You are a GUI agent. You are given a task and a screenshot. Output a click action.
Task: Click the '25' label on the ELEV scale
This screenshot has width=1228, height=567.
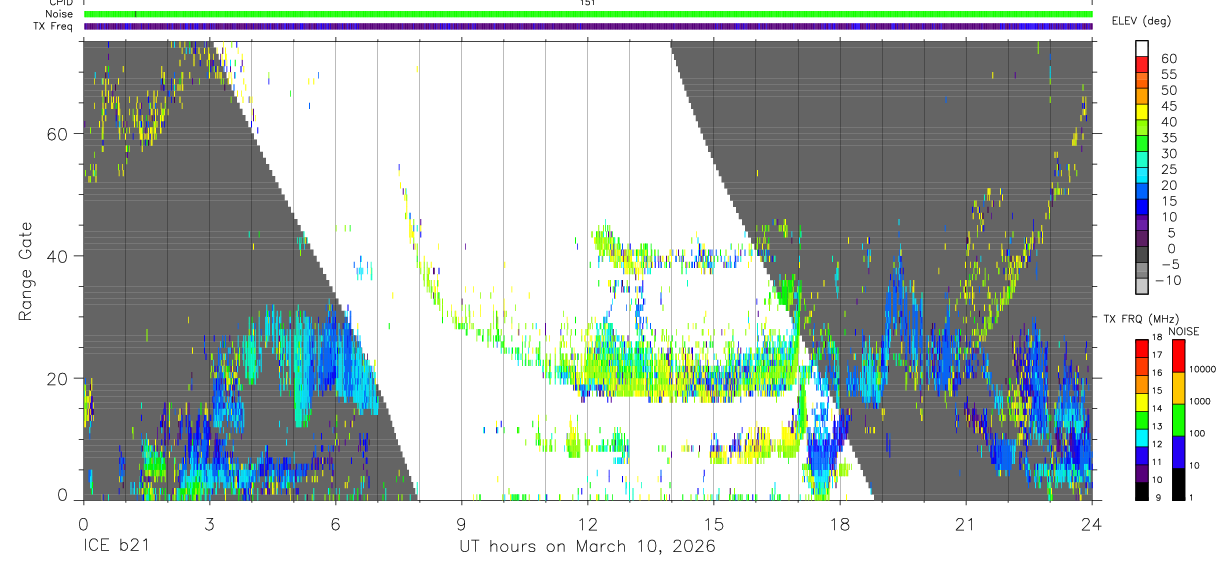[x=1168, y=169]
